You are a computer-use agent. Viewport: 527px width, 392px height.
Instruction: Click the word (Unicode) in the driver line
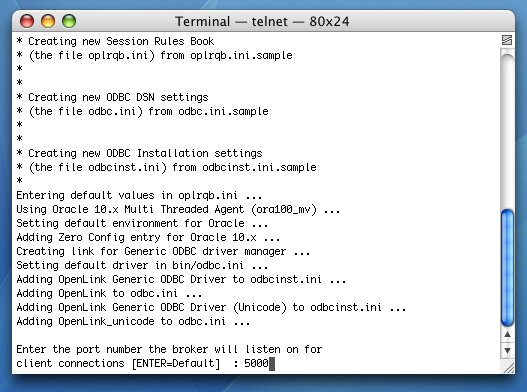pyautogui.click(x=260, y=308)
